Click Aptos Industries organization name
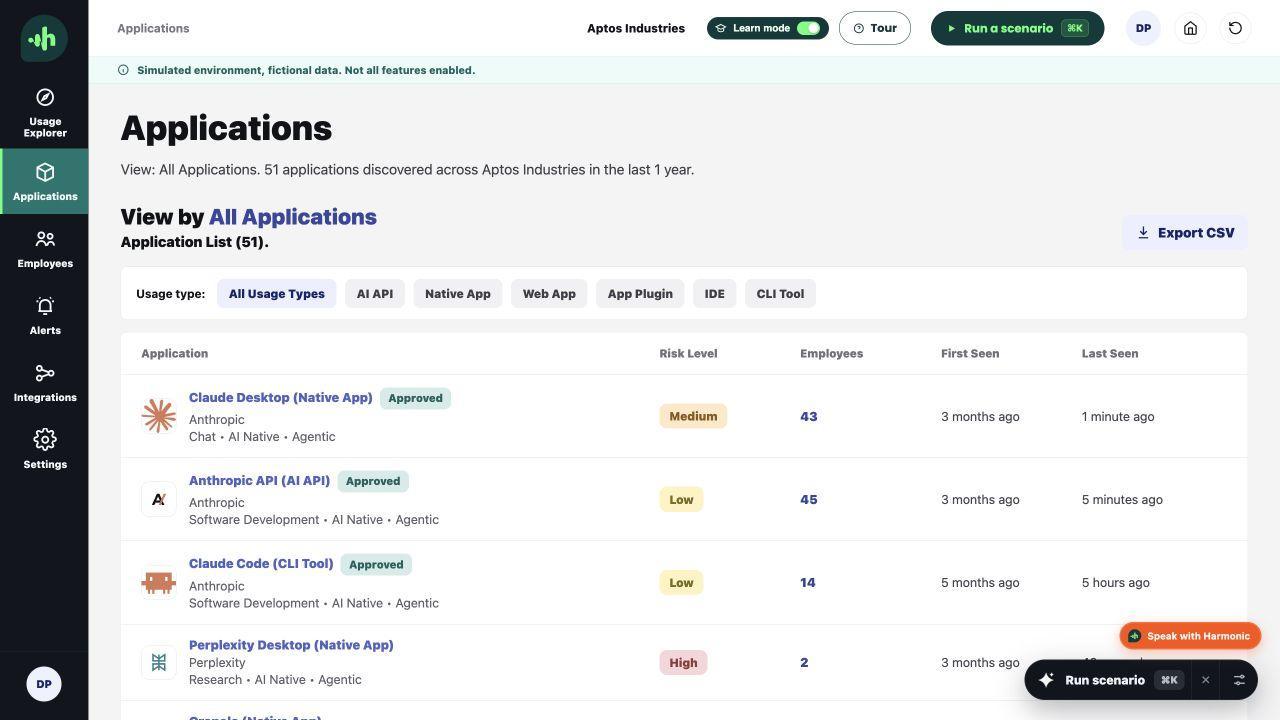The height and width of the screenshot is (720, 1280). [636, 28]
